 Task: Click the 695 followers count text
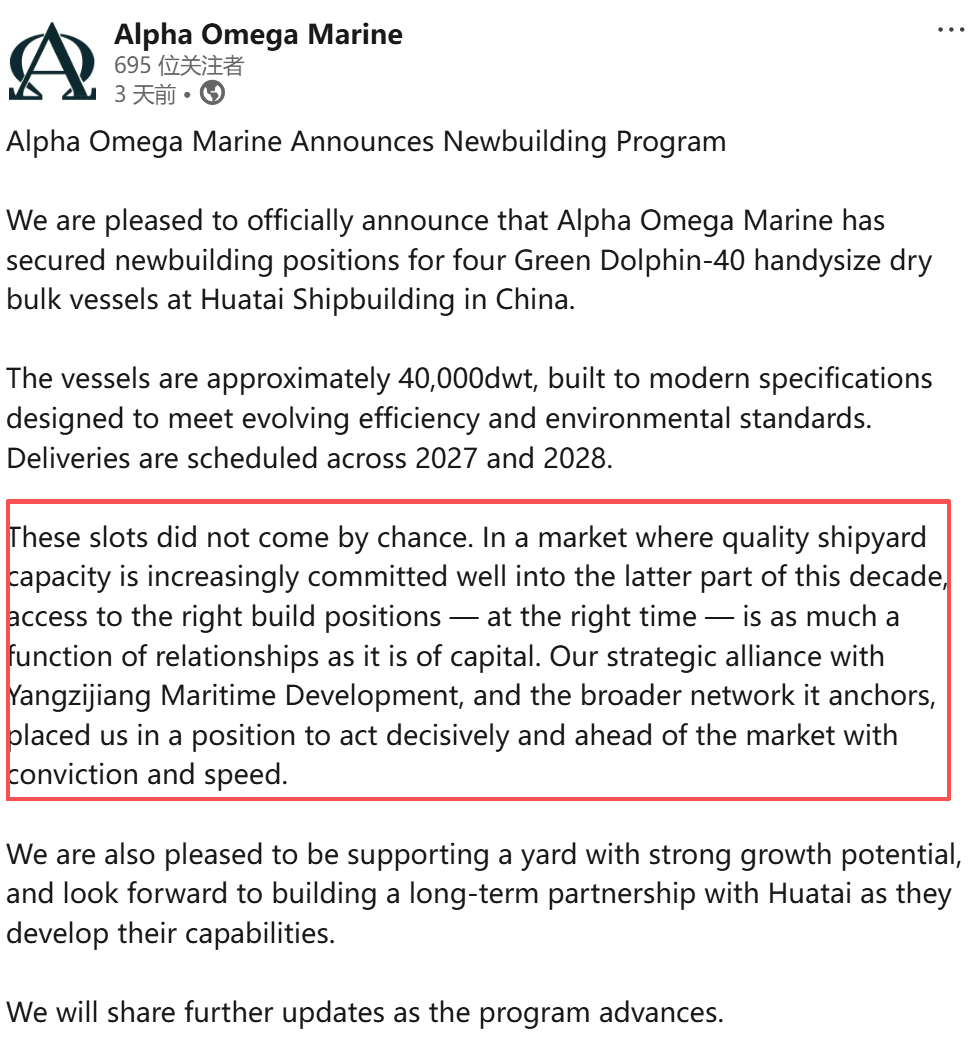pyautogui.click(x=179, y=66)
